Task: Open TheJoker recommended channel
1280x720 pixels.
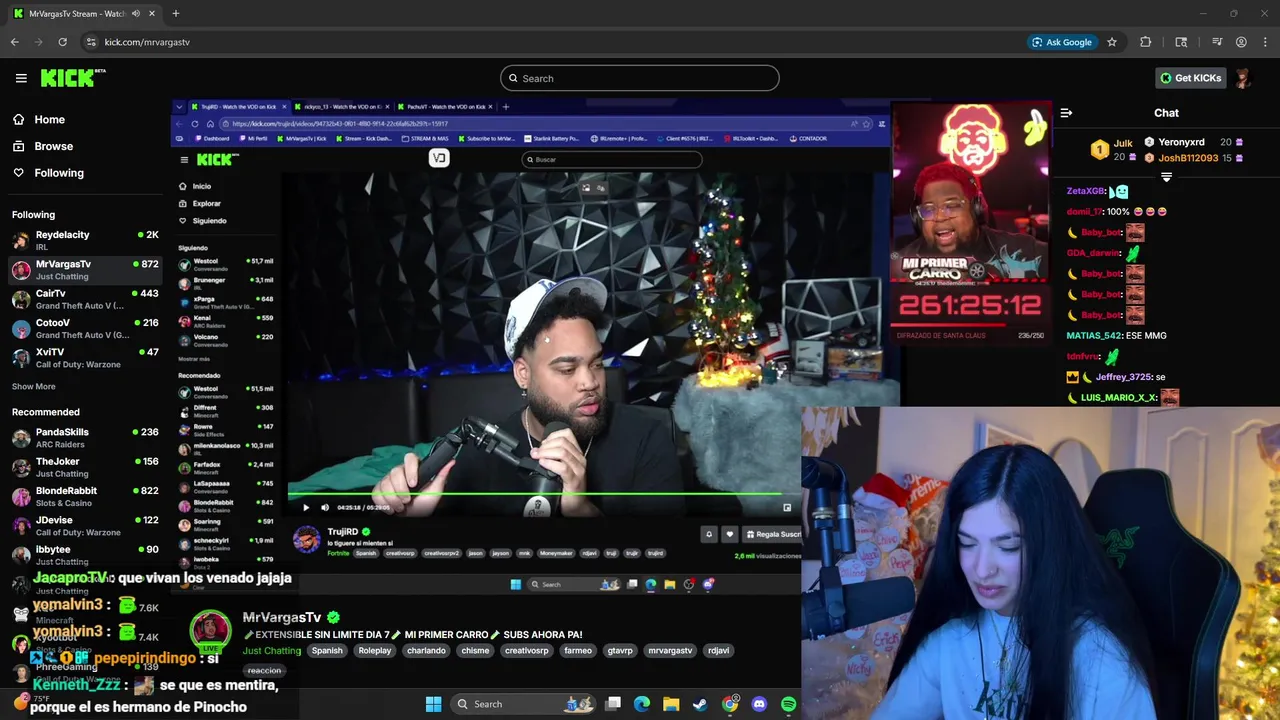Action: [x=85, y=467]
